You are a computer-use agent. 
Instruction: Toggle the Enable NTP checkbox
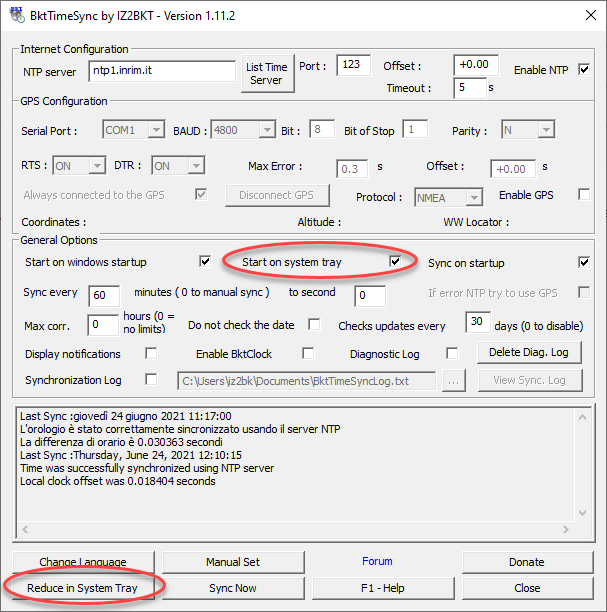point(584,69)
